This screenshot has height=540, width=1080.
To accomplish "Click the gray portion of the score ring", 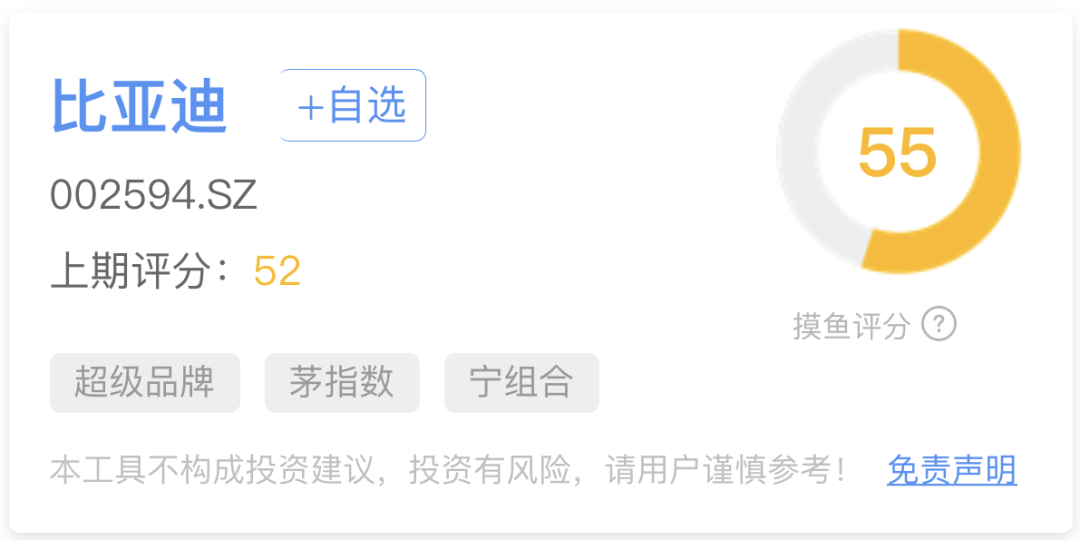I will [799, 152].
